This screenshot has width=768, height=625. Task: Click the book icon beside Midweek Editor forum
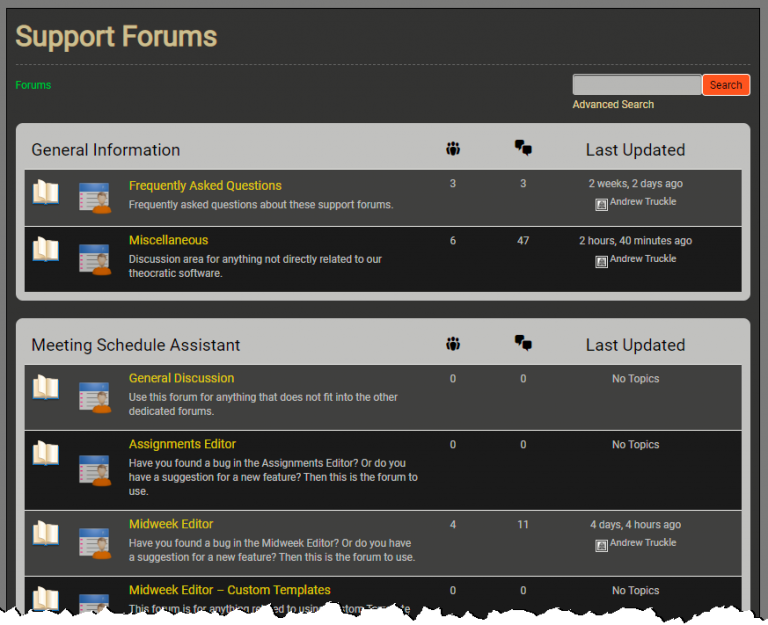pyautogui.click(x=46, y=533)
